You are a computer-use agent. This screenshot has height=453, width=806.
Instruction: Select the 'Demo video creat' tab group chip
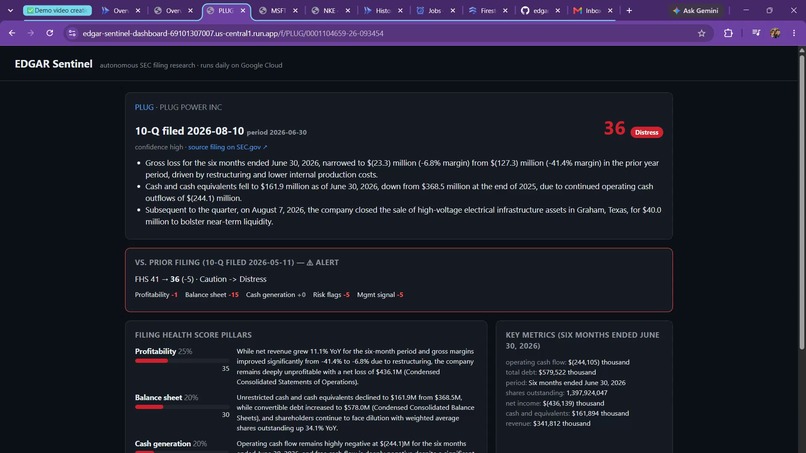tap(58, 10)
